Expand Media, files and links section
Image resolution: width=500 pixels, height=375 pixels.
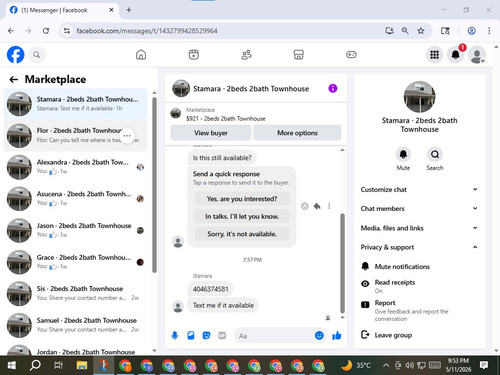tap(419, 228)
